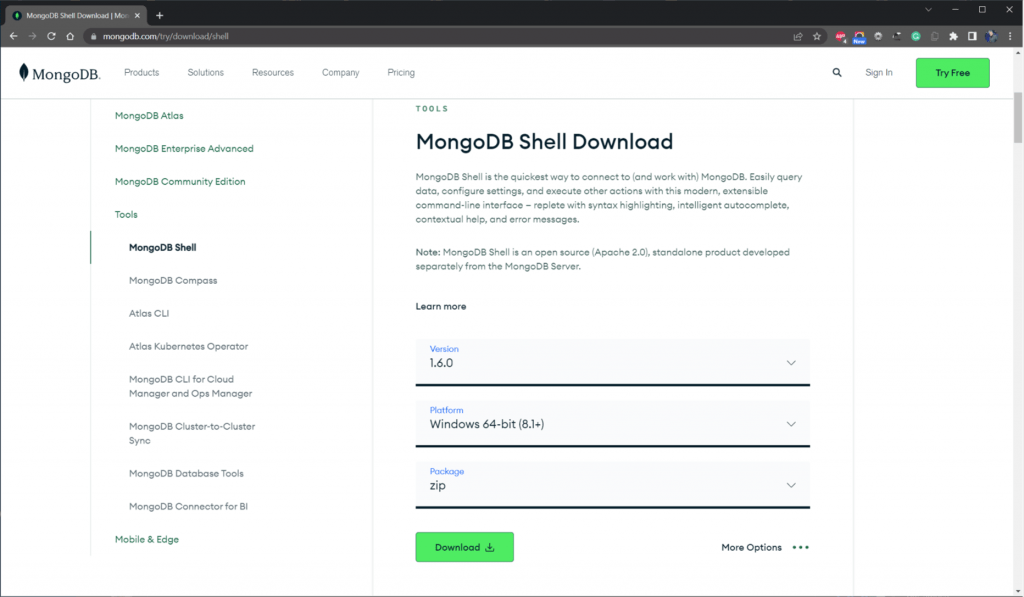Open the Company menu

[340, 73]
